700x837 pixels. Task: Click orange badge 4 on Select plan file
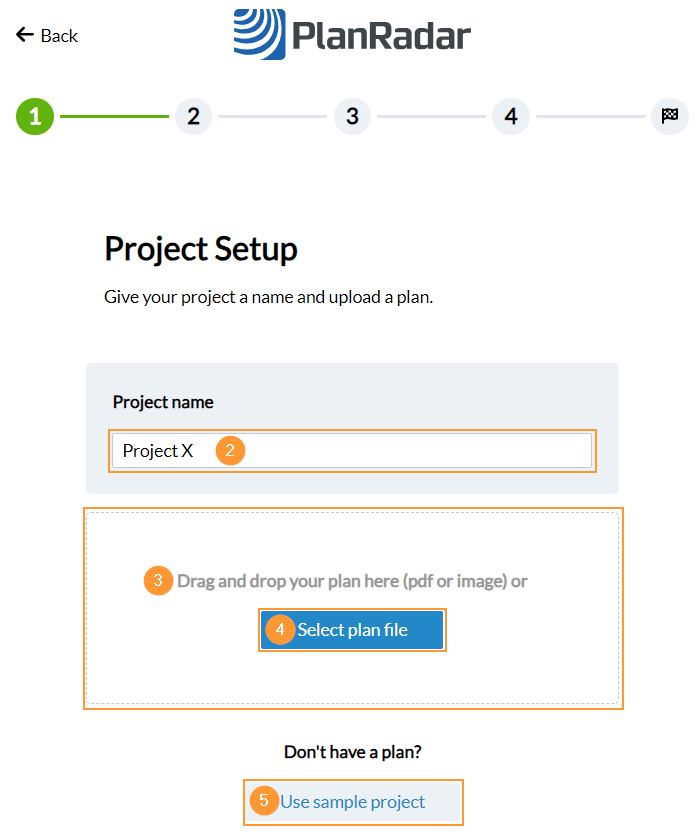(280, 631)
